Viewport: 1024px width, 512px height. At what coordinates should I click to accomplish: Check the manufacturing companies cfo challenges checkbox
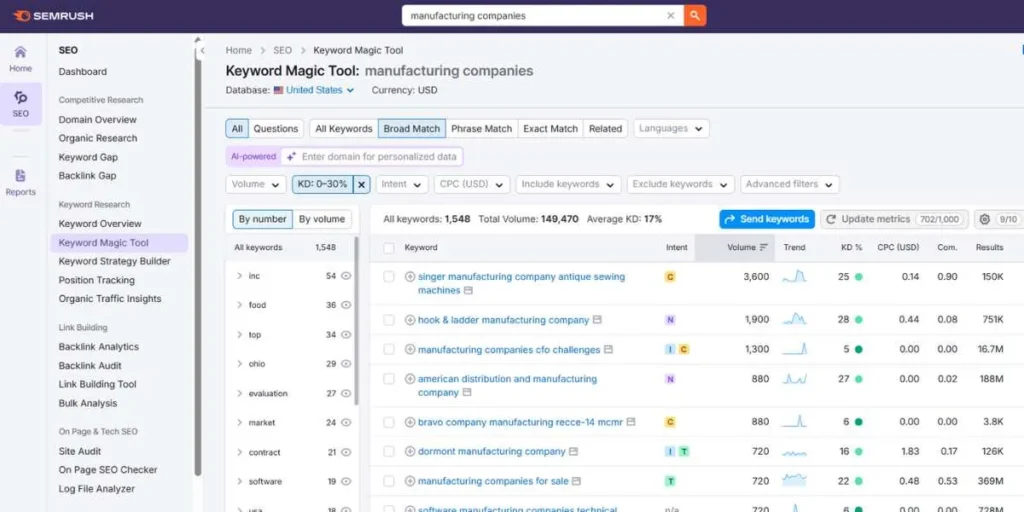(x=389, y=349)
